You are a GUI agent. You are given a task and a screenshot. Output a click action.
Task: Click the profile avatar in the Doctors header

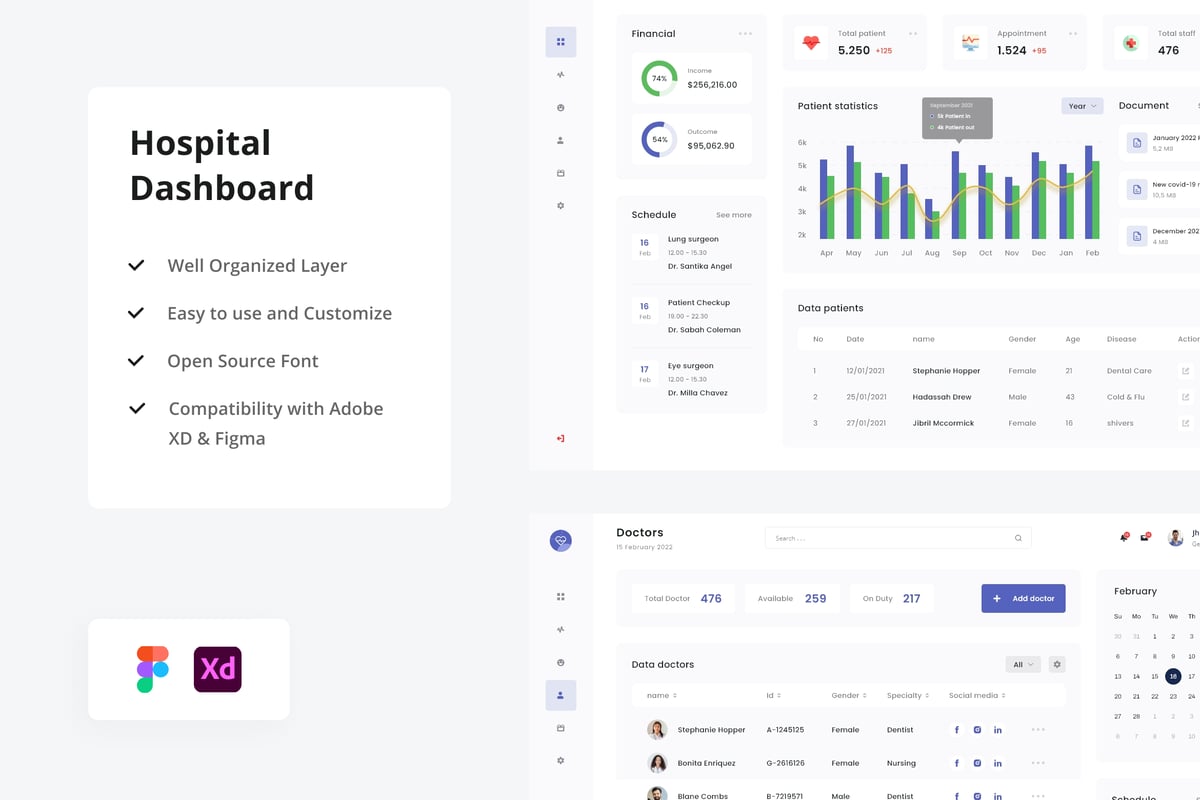[1176, 538]
